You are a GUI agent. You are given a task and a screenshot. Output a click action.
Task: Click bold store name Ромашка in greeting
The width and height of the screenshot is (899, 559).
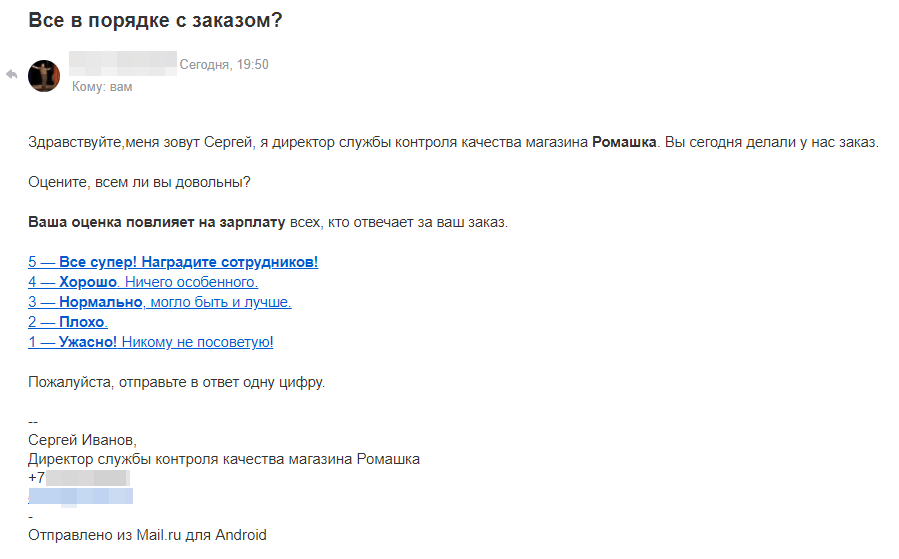click(x=625, y=142)
